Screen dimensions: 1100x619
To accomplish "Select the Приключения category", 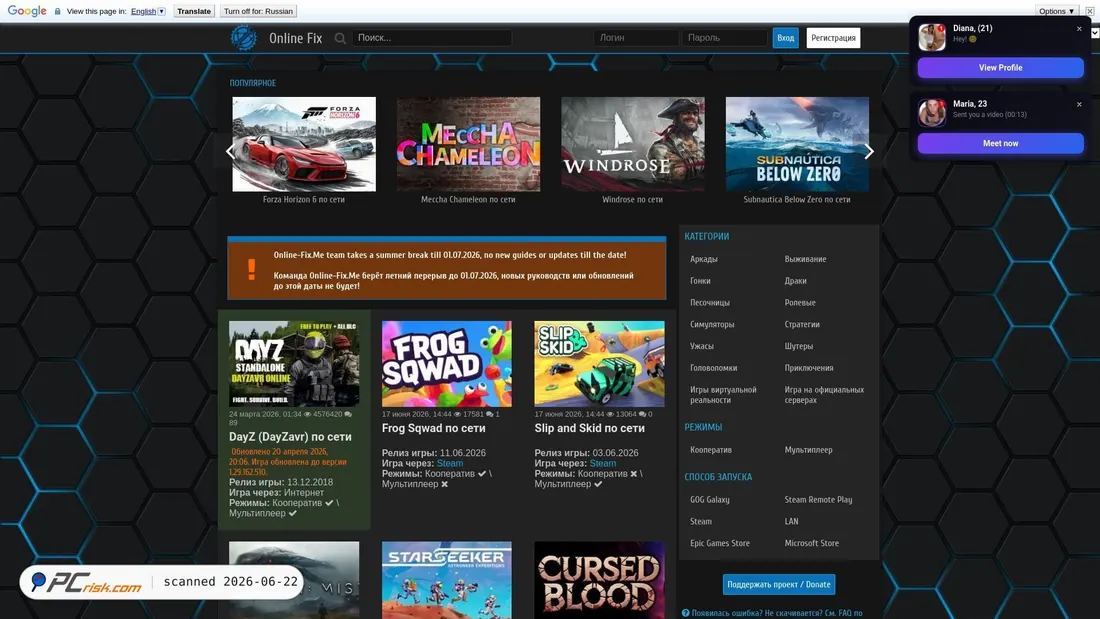I will click(809, 368).
